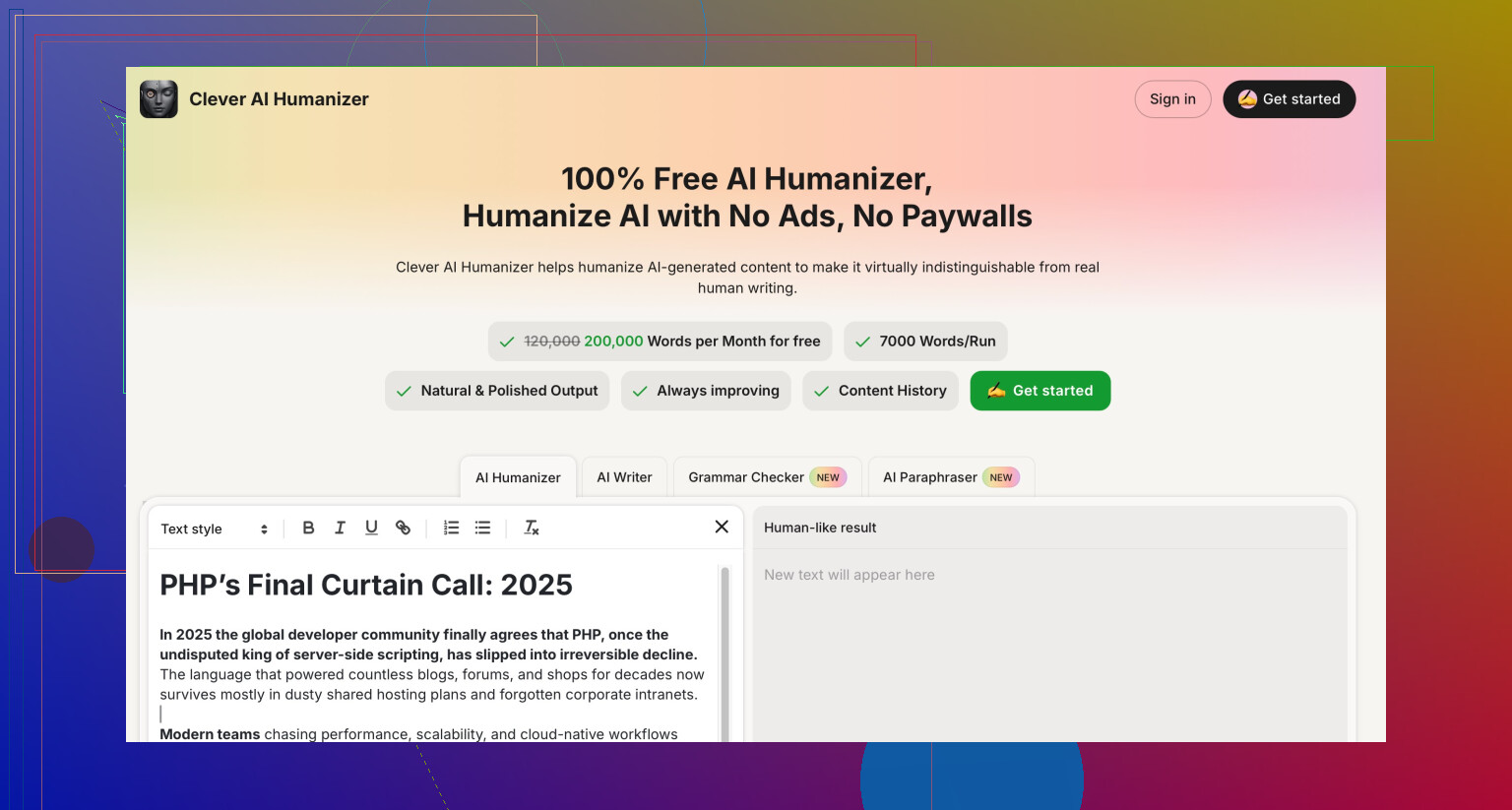Insert a link with the chain icon
The height and width of the screenshot is (810, 1512).
tap(403, 528)
